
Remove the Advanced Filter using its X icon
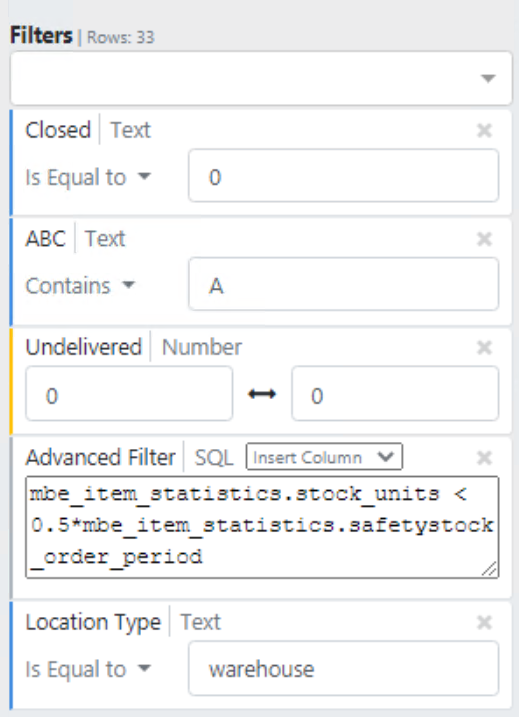[x=484, y=458]
